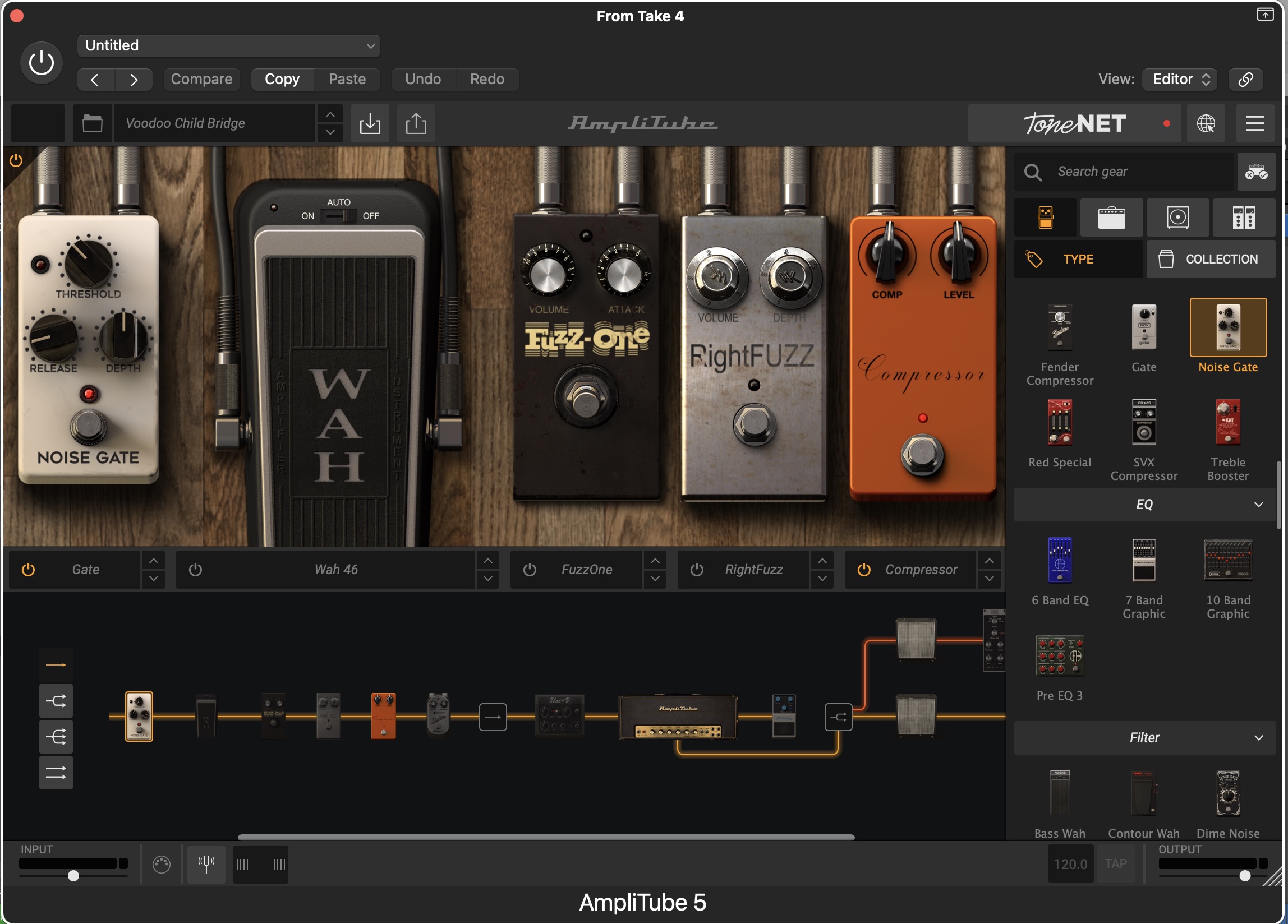Click the Paste button
This screenshot has width=1288, height=924.
(x=347, y=79)
